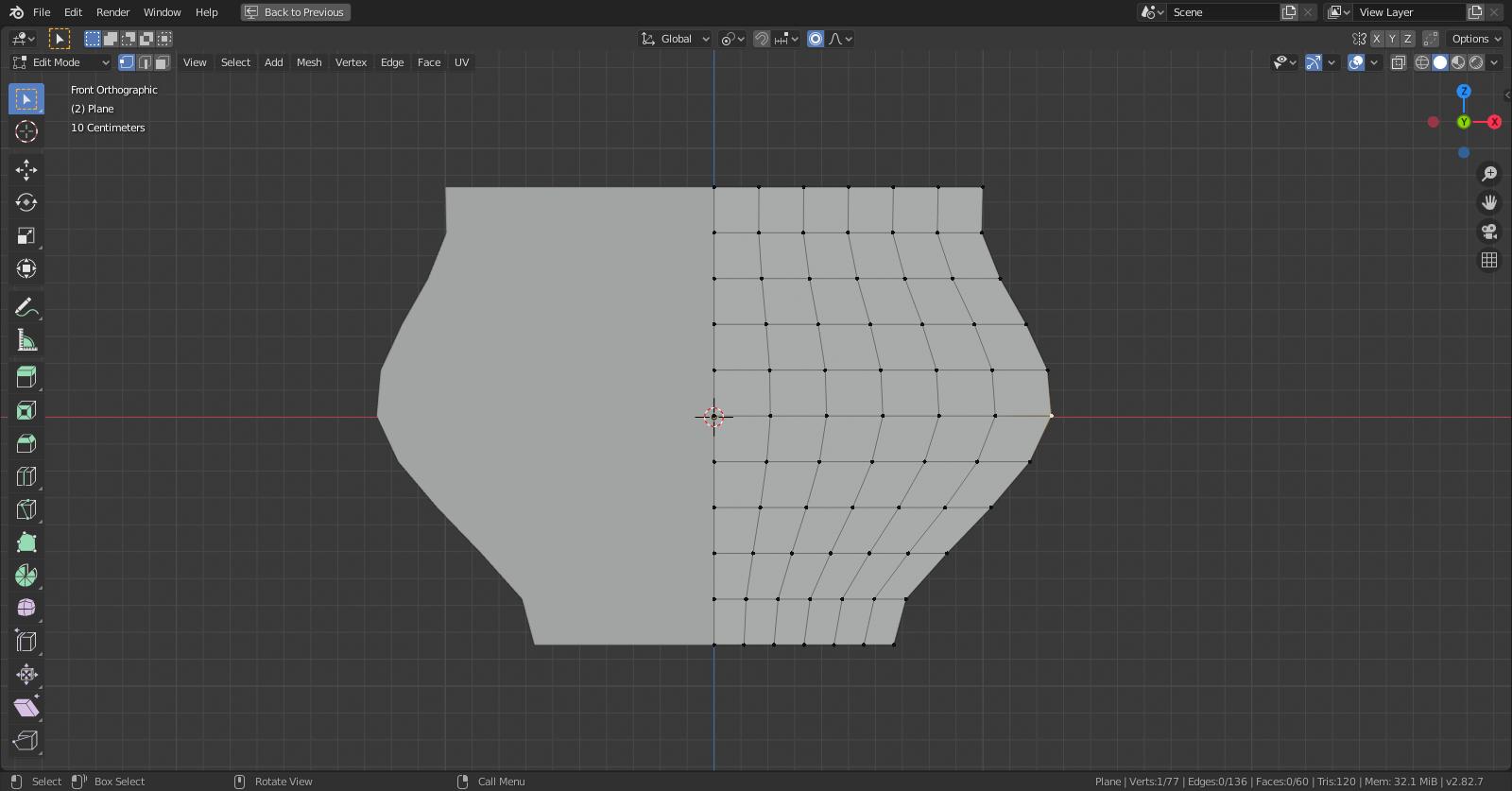Select the Annotate pencil tool
Viewport: 1512px width, 791px height.
coord(26,307)
